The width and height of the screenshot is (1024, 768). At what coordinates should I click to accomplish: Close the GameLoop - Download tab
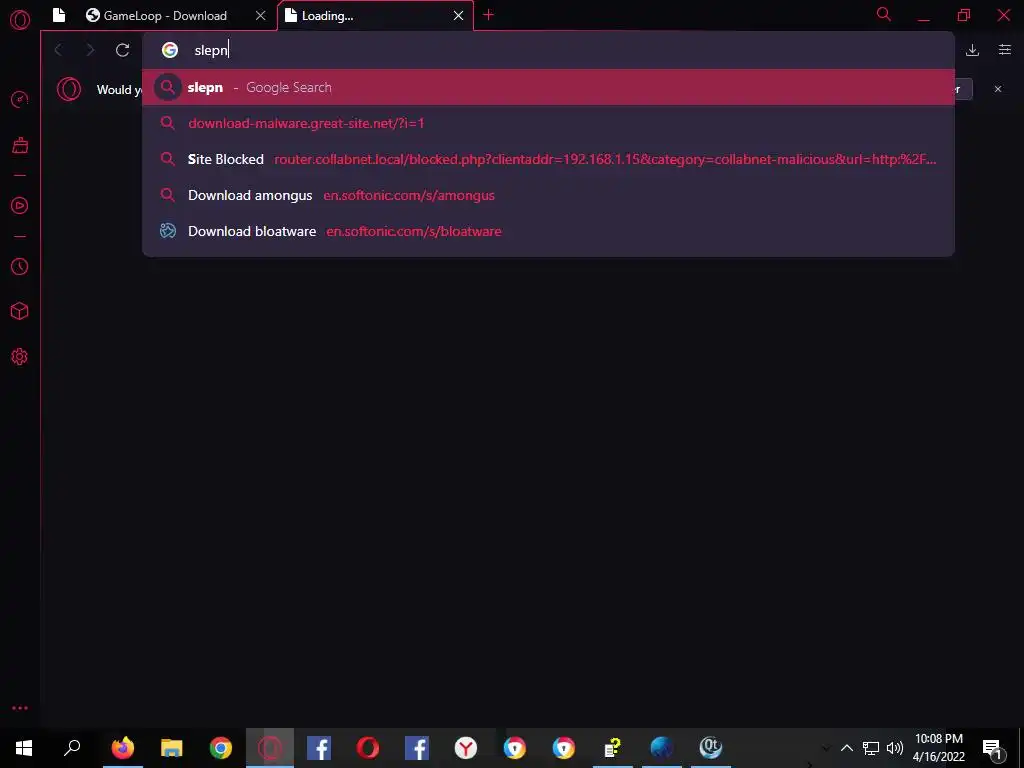tap(261, 16)
